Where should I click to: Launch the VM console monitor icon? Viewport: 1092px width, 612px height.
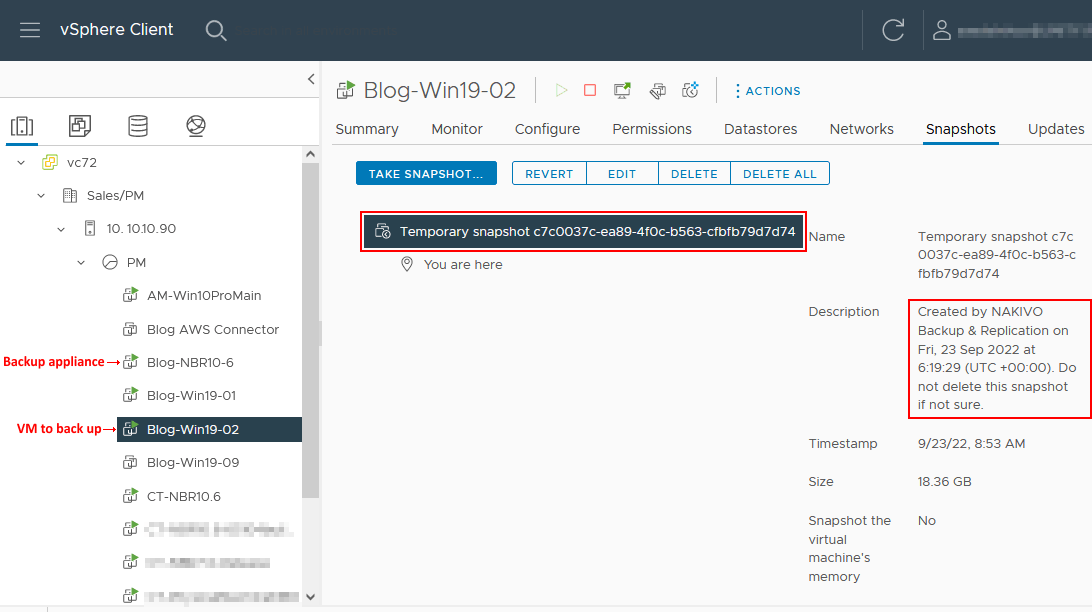pos(622,90)
